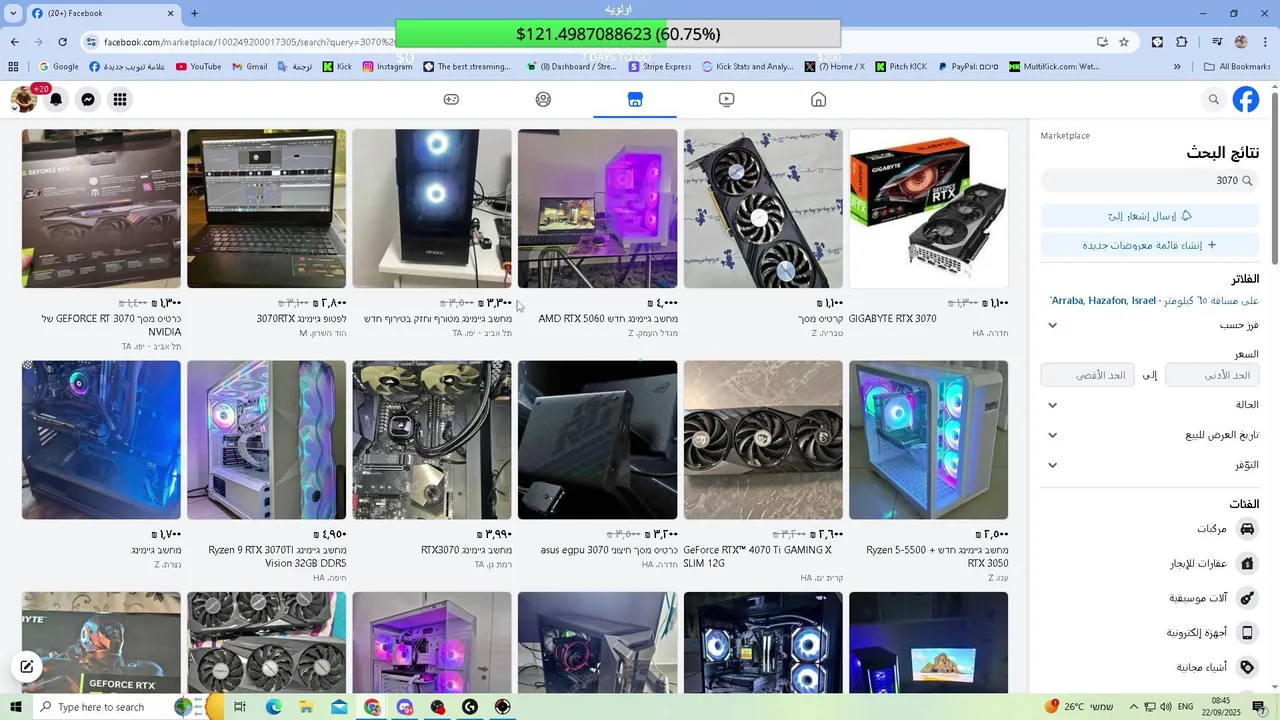Open File Explorer from the taskbar
Viewport: 1280px width, 720px height.
306,707
